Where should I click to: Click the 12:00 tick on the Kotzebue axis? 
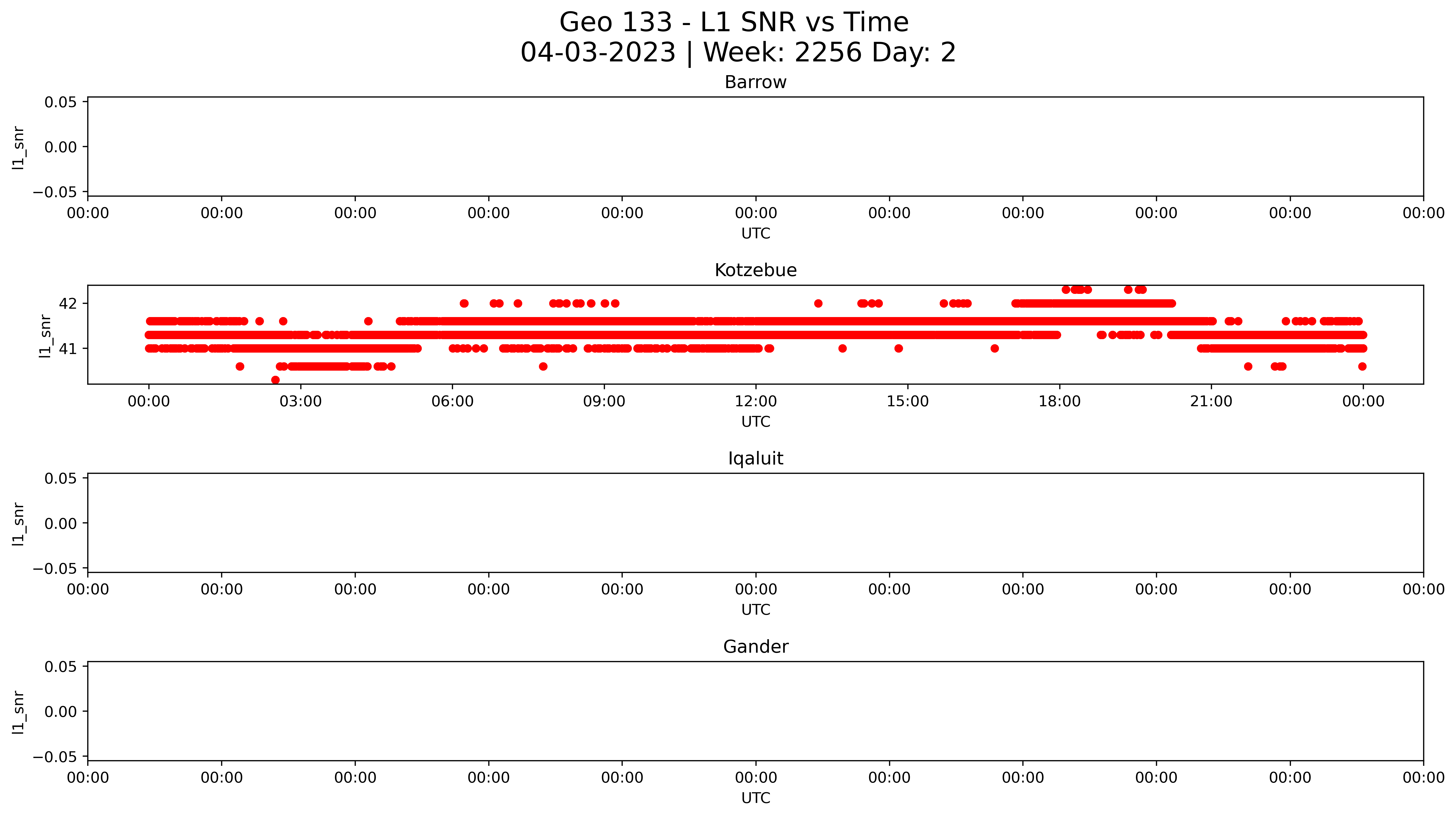756,401
